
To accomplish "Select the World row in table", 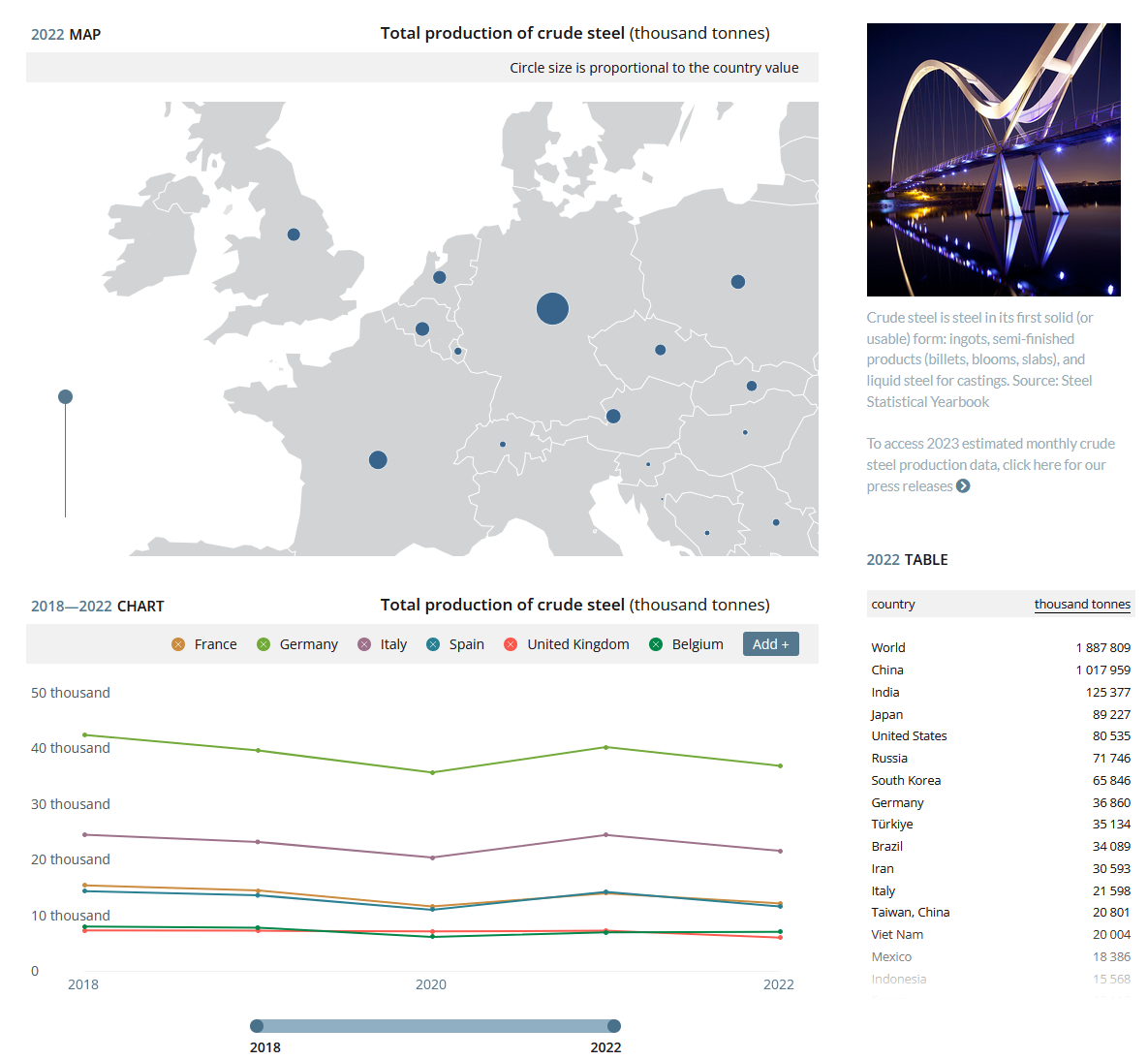I will (x=1000, y=648).
